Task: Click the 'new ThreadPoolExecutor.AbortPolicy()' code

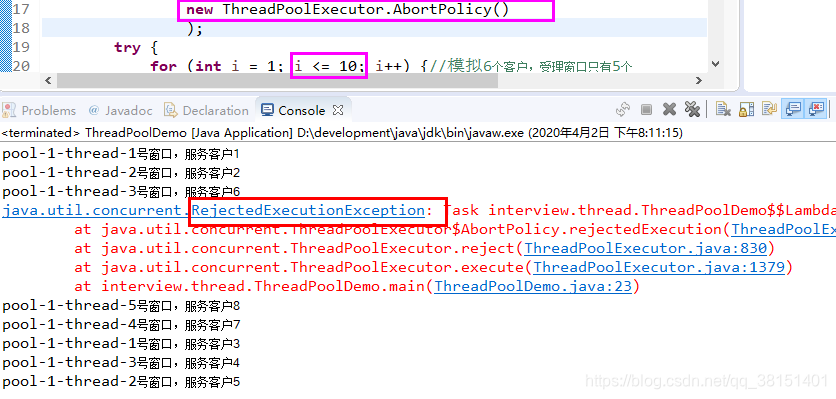Action: [348, 9]
